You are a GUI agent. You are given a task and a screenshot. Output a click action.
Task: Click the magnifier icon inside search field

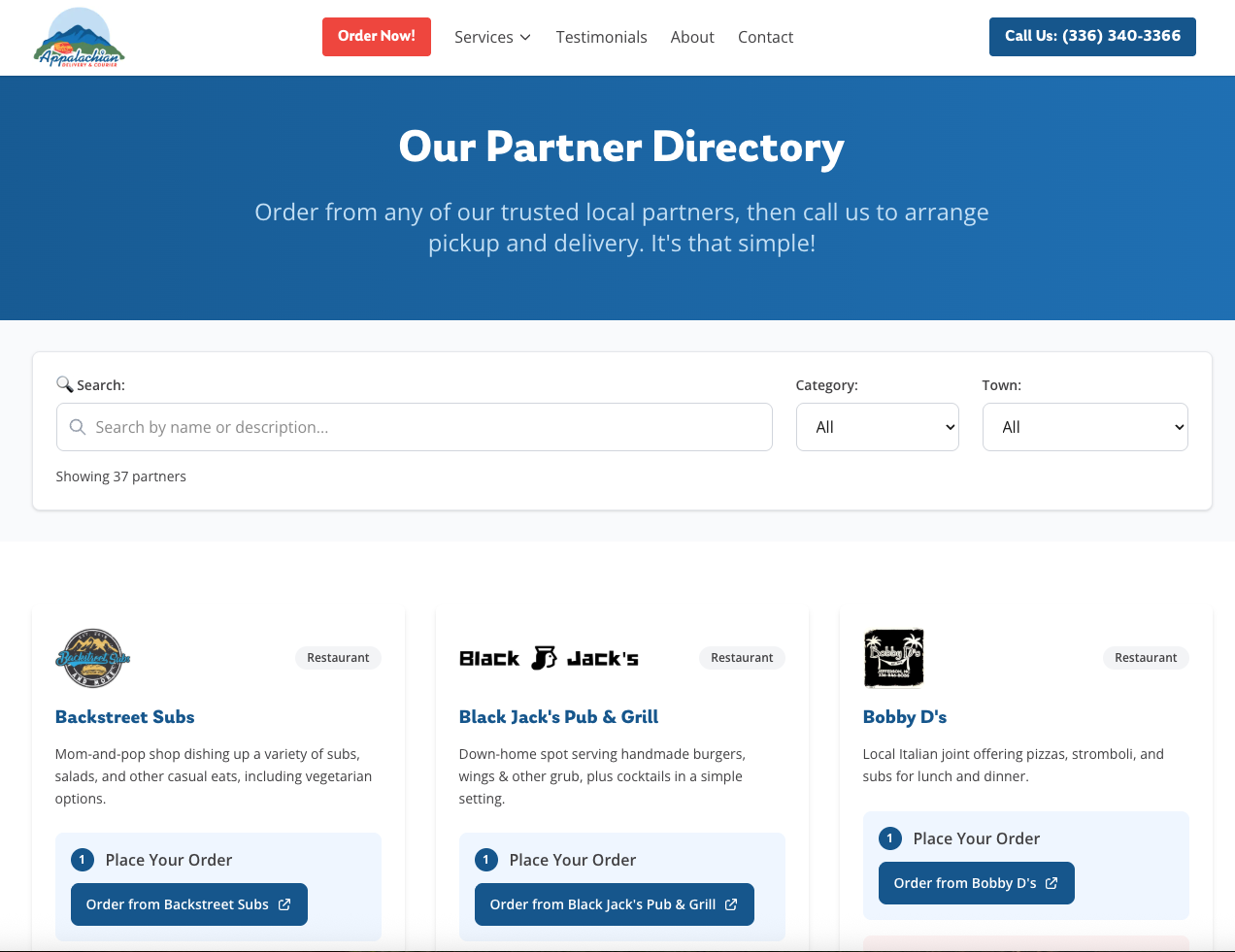(78, 427)
